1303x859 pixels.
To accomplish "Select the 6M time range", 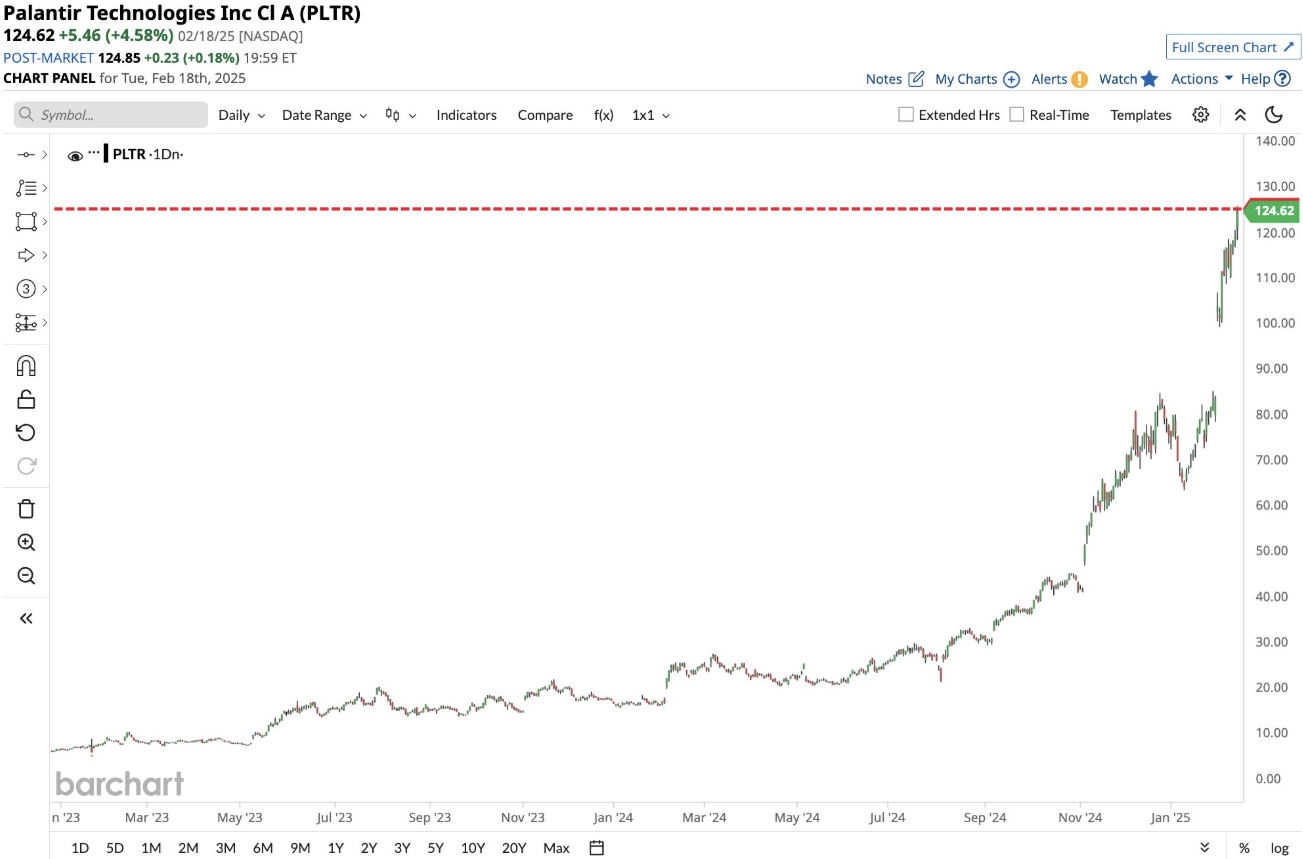I will pyautogui.click(x=263, y=848).
